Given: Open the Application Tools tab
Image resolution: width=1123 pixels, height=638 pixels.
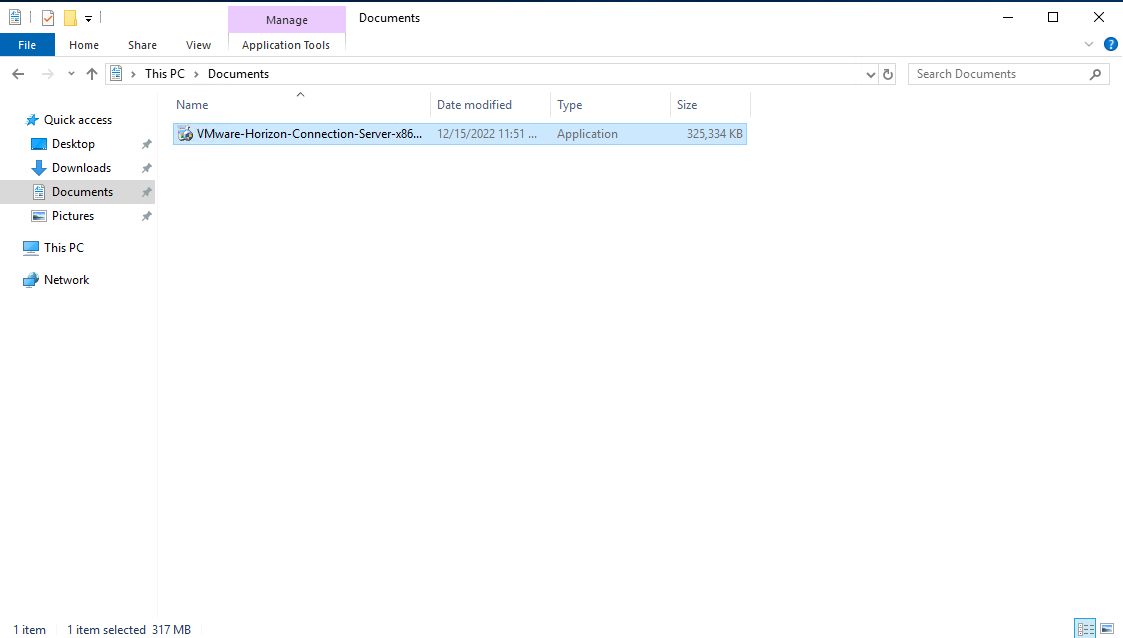Looking at the screenshot, I should 286,44.
